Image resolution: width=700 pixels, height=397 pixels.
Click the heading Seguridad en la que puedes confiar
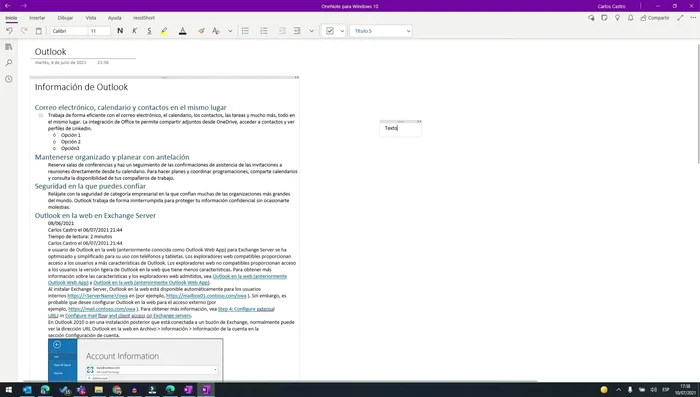[x=90, y=186]
